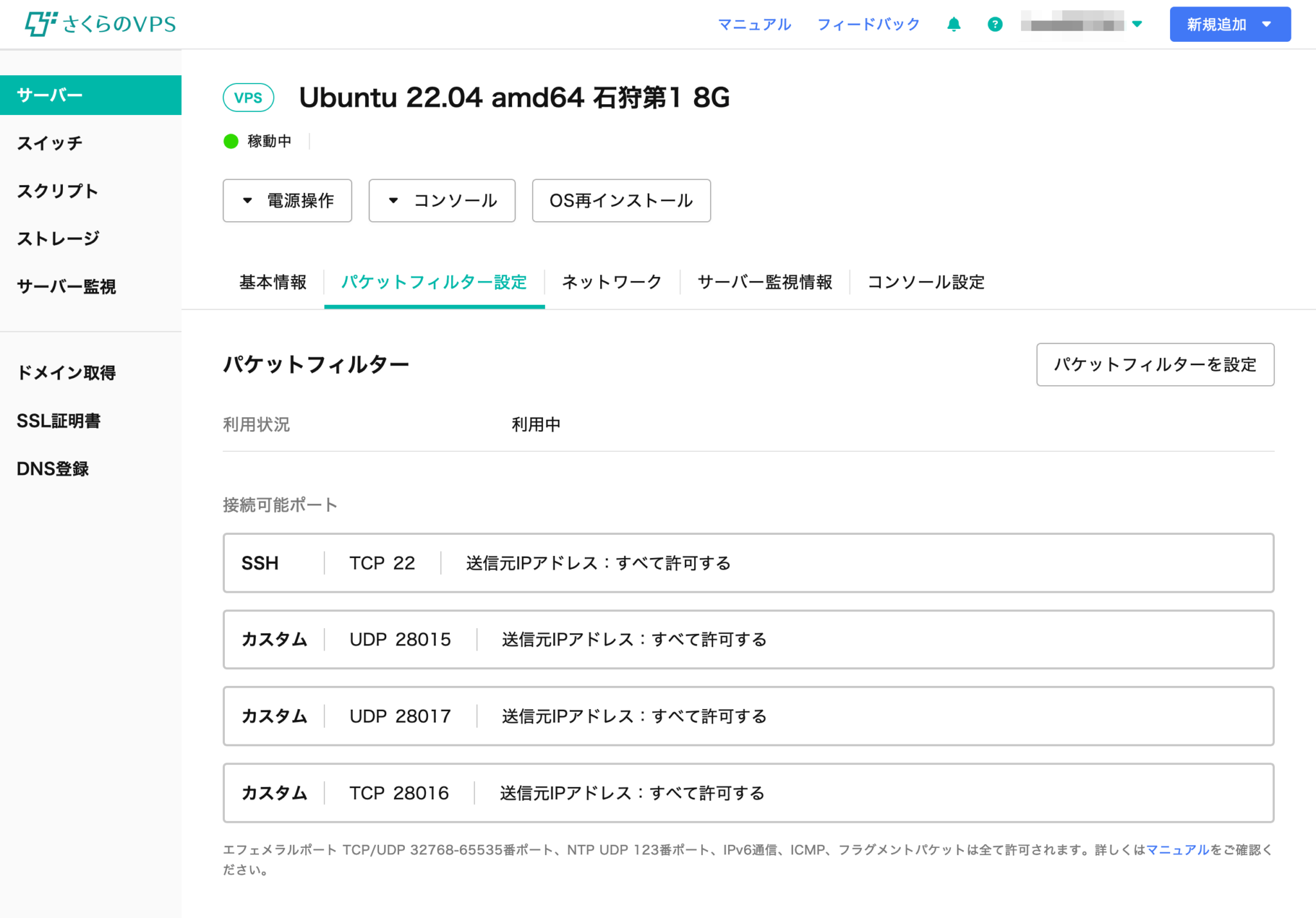Open the フィードバック link
The width and height of the screenshot is (1316, 918).
click(x=869, y=24)
